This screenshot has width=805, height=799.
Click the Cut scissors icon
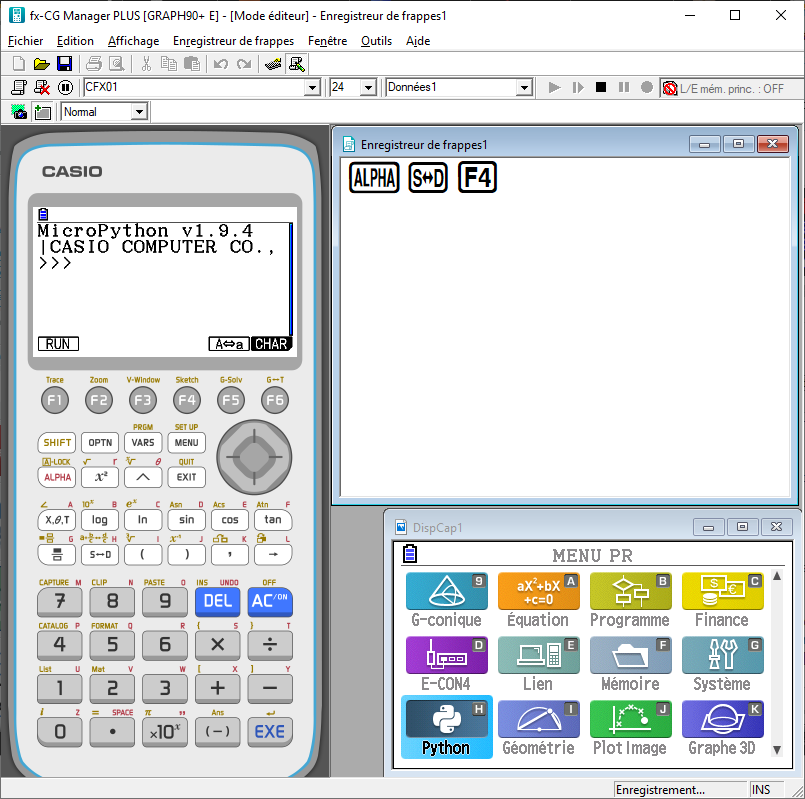click(x=146, y=64)
